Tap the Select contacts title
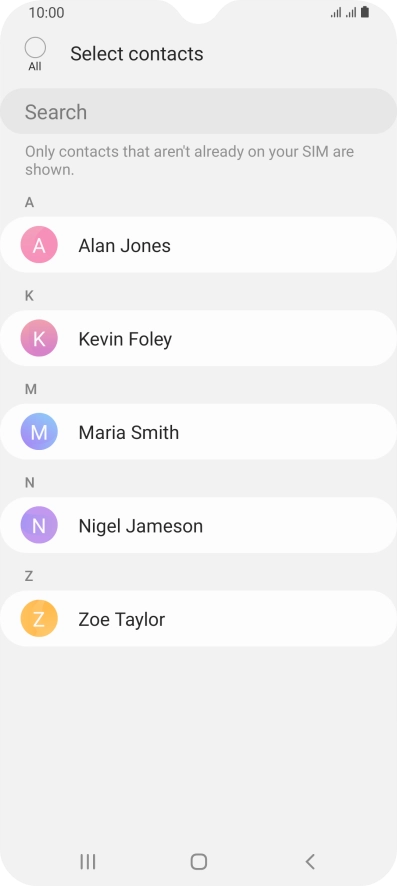The height and width of the screenshot is (886, 397). [137, 54]
